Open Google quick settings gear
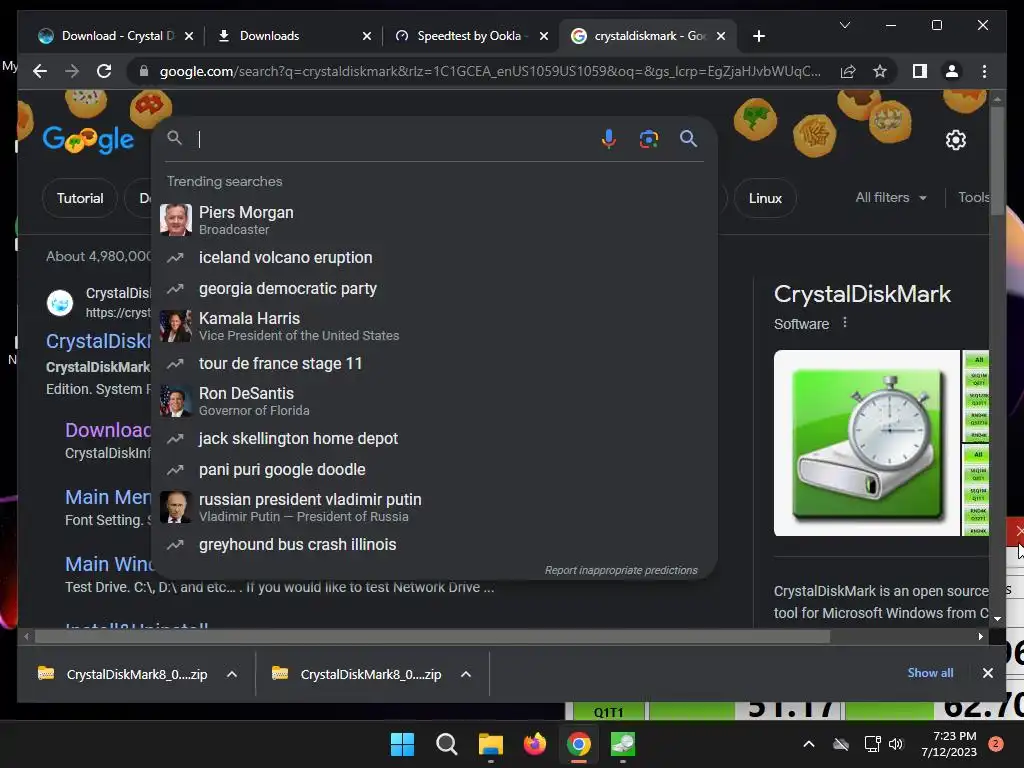Screen dimensions: 1024x768 tap(955, 140)
